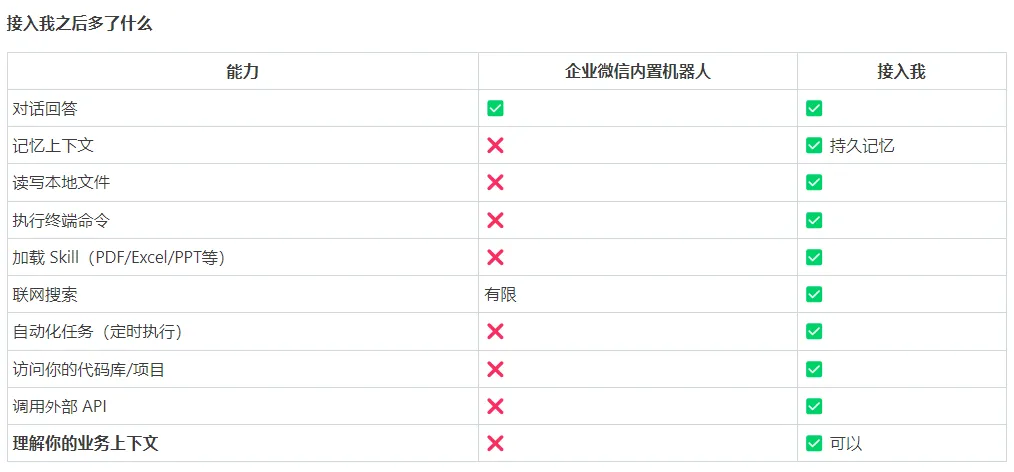Click the 接入我 column header
1014x472 pixels.
901,71
